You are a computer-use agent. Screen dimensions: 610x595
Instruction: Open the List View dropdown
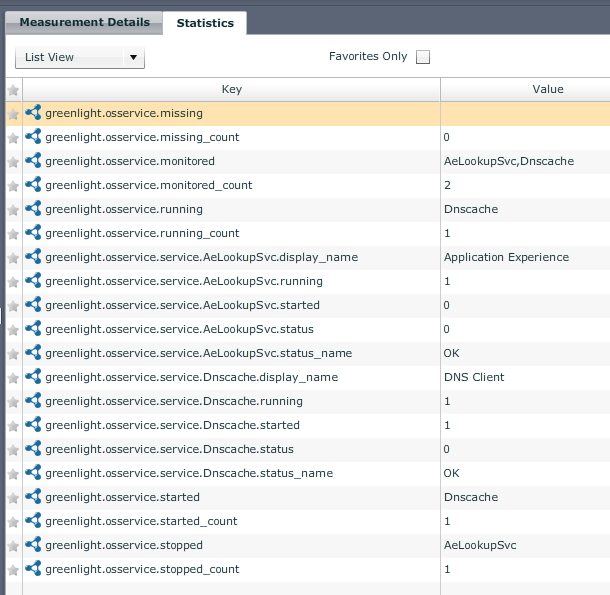tap(80, 58)
